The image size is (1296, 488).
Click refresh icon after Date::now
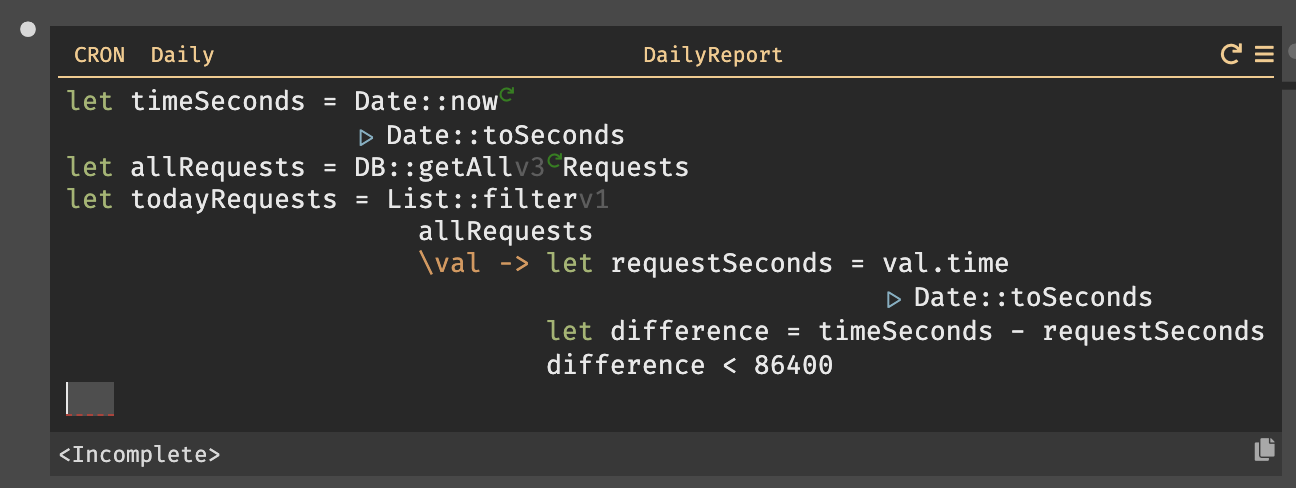506,95
